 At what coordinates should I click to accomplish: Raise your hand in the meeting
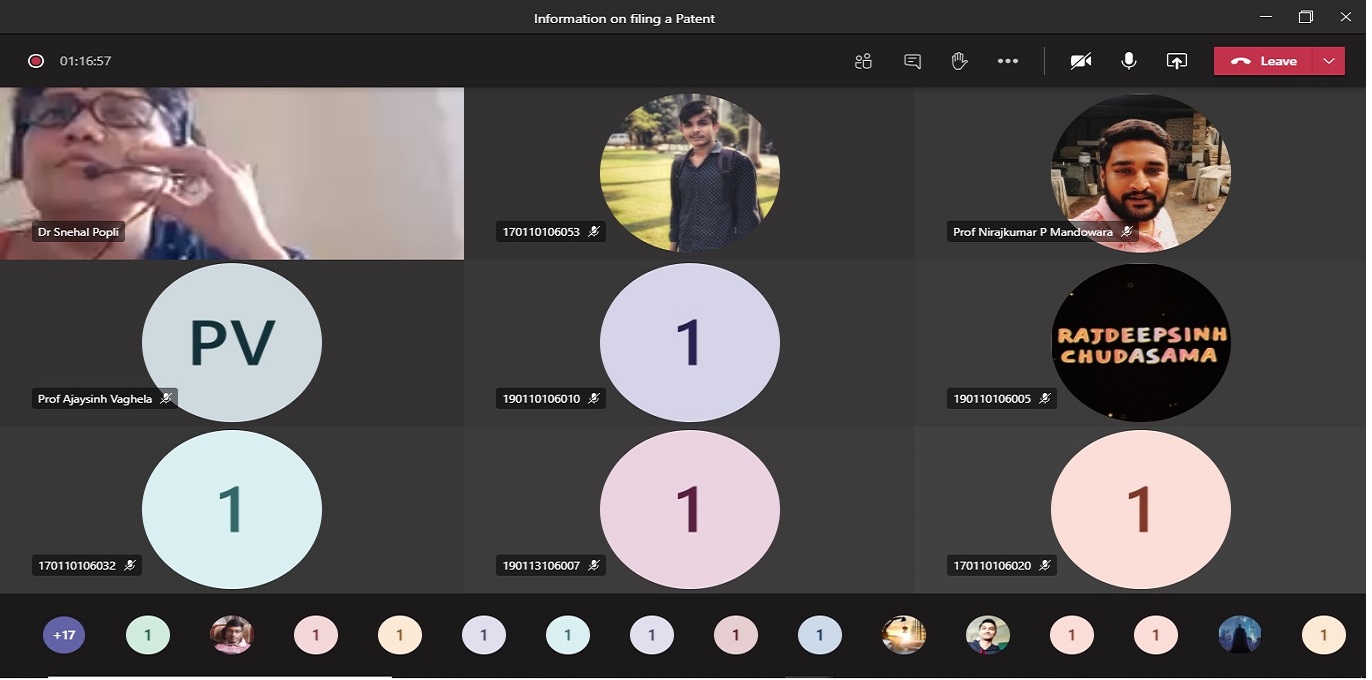point(959,61)
